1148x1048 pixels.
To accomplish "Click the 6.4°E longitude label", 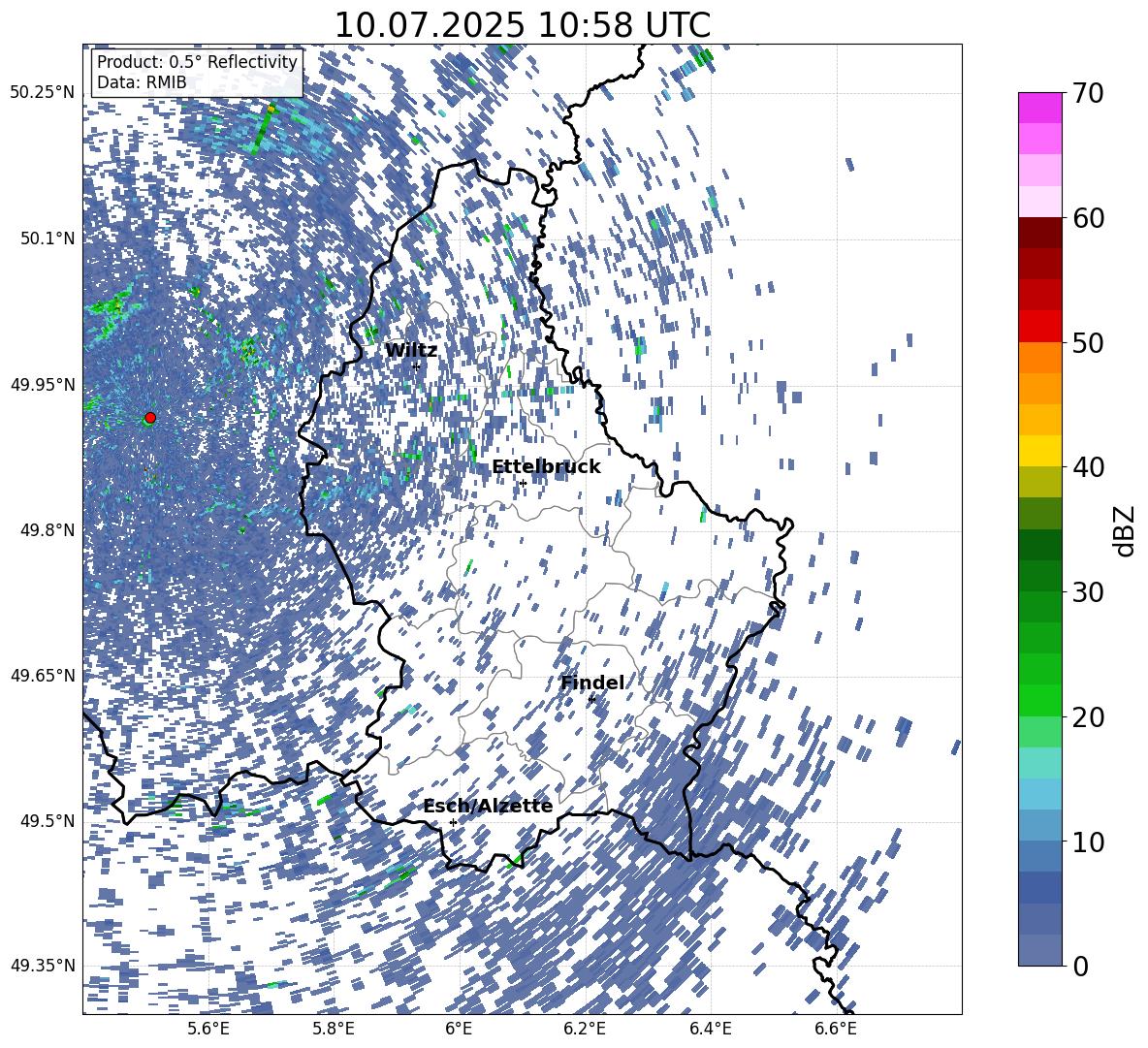I will pyautogui.click(x=710, y=1029).
